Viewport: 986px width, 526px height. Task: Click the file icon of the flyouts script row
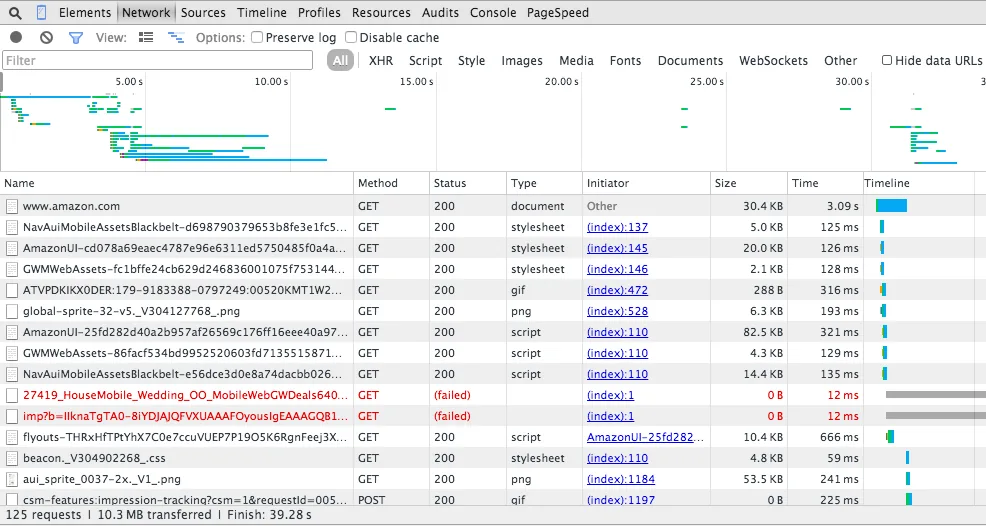[x=12, y=437]
